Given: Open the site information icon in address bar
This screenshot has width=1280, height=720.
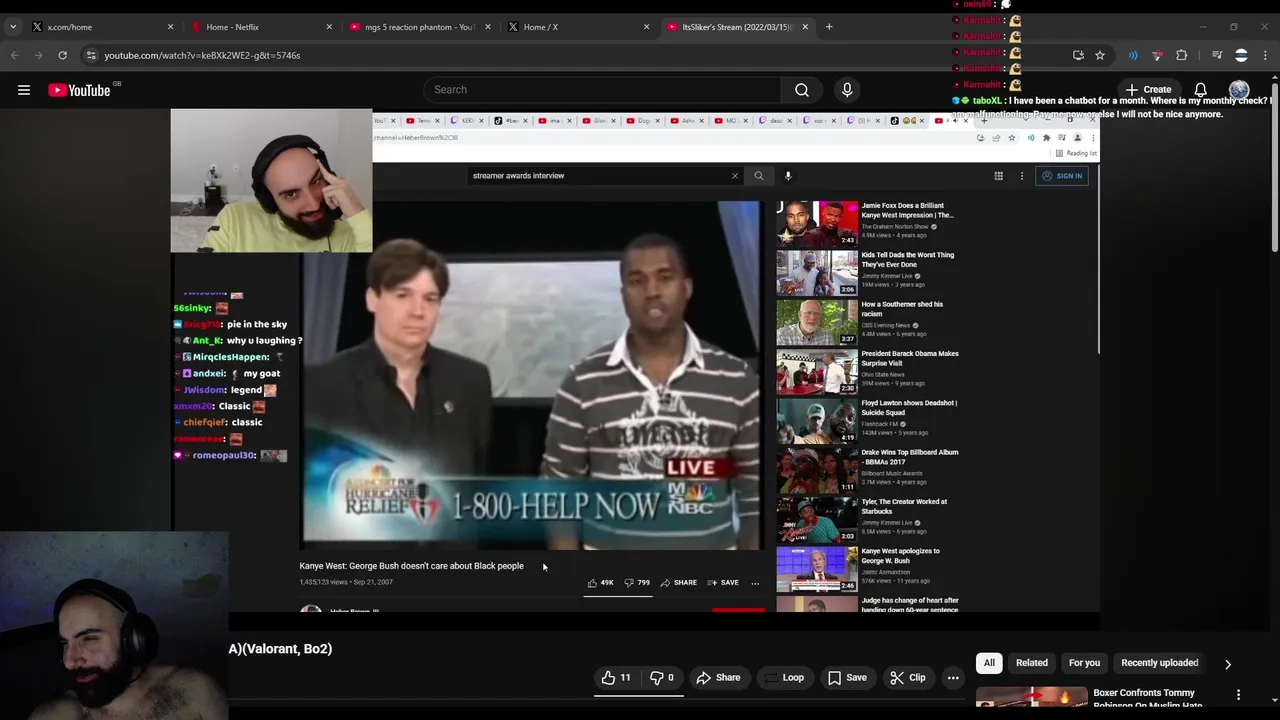Looking at the screenshot, I should pos(91,55).
